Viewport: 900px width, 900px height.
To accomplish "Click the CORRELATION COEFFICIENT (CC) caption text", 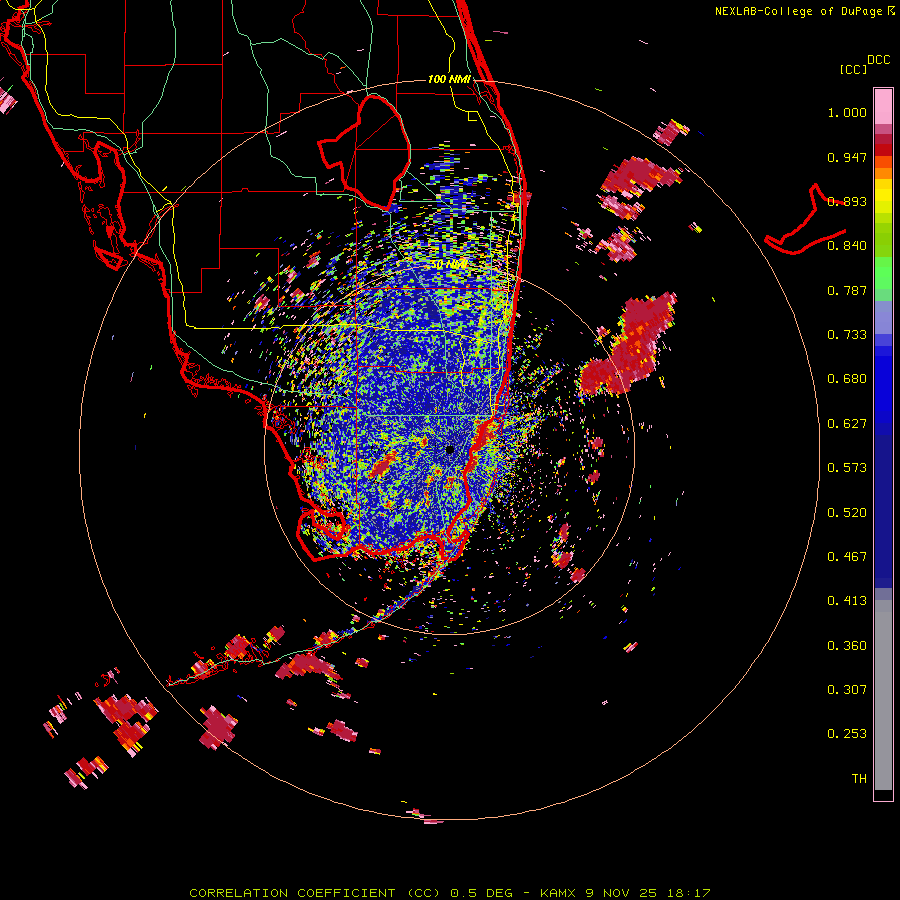I will [x=315, y=893].
